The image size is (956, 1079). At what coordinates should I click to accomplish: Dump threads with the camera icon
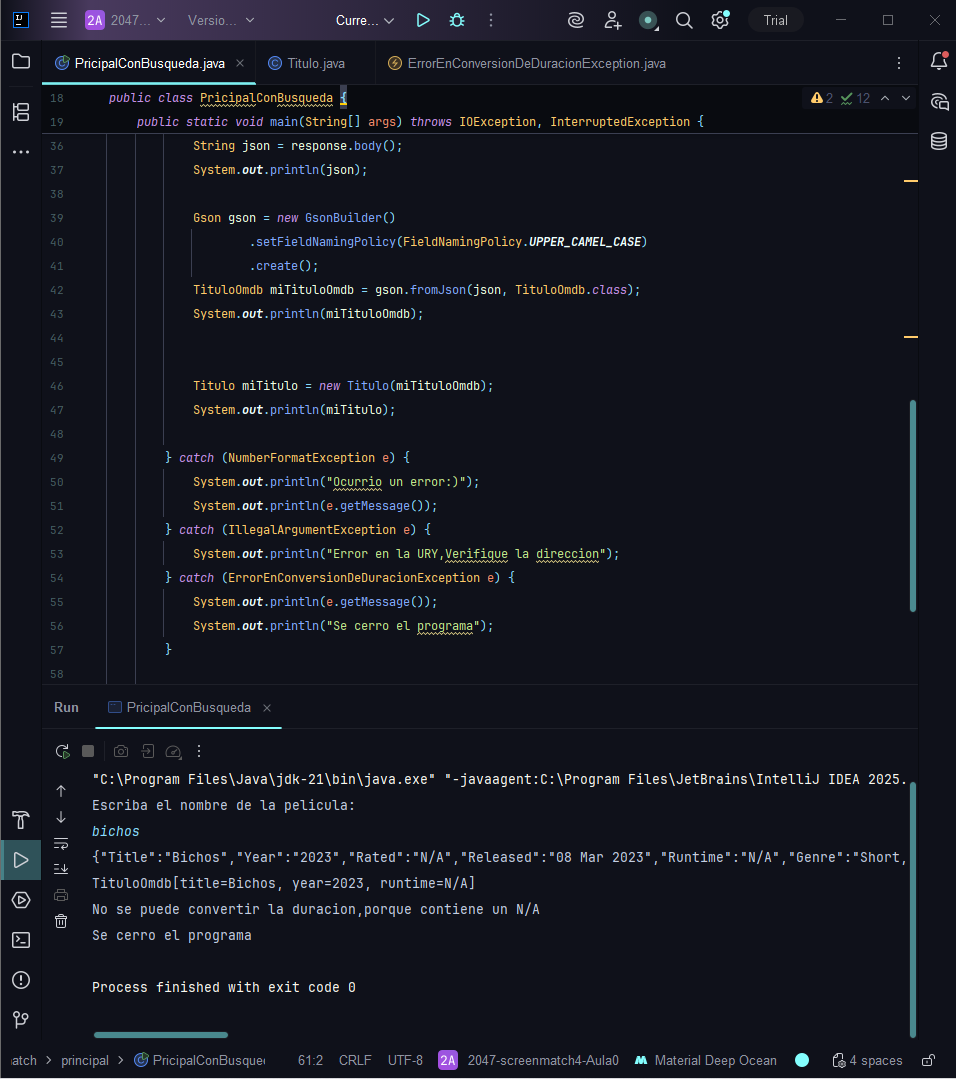pyautogui.click(x=121, y=751)
